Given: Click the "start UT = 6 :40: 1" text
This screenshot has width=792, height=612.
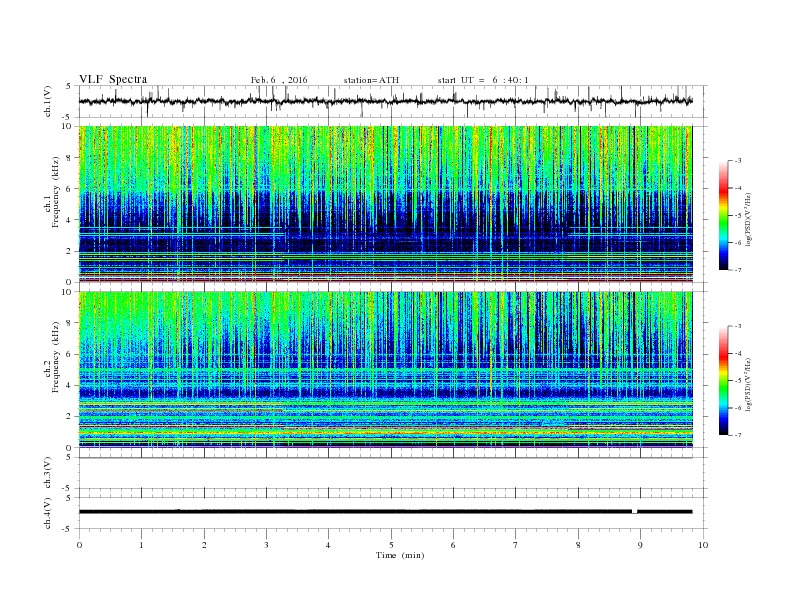Looking at the screenshot, I should [483, 80].
